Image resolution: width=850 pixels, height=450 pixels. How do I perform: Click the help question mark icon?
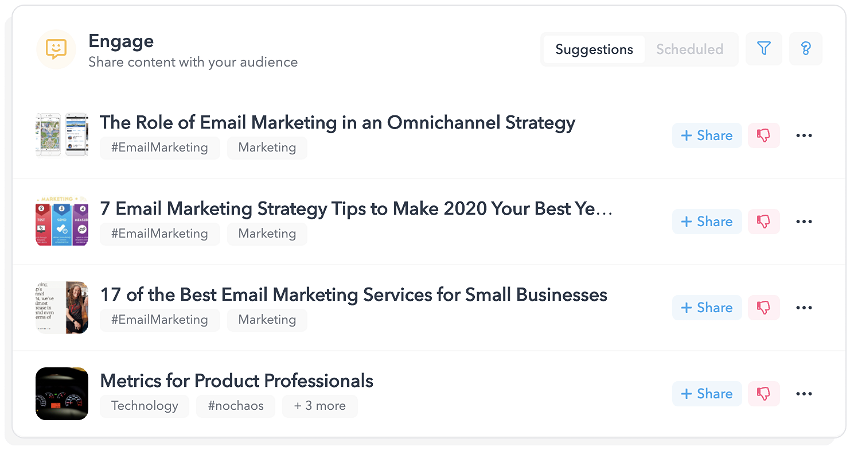tap(805, 49)
